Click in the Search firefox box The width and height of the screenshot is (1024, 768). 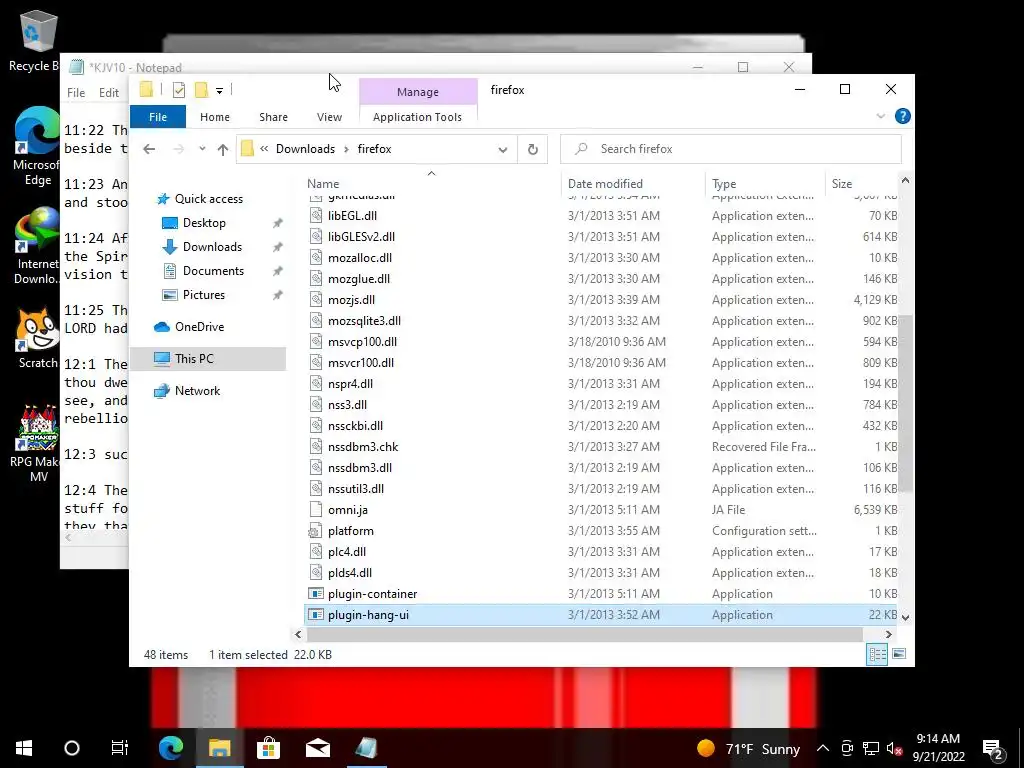pyautogui.click(x=731, y=149)
